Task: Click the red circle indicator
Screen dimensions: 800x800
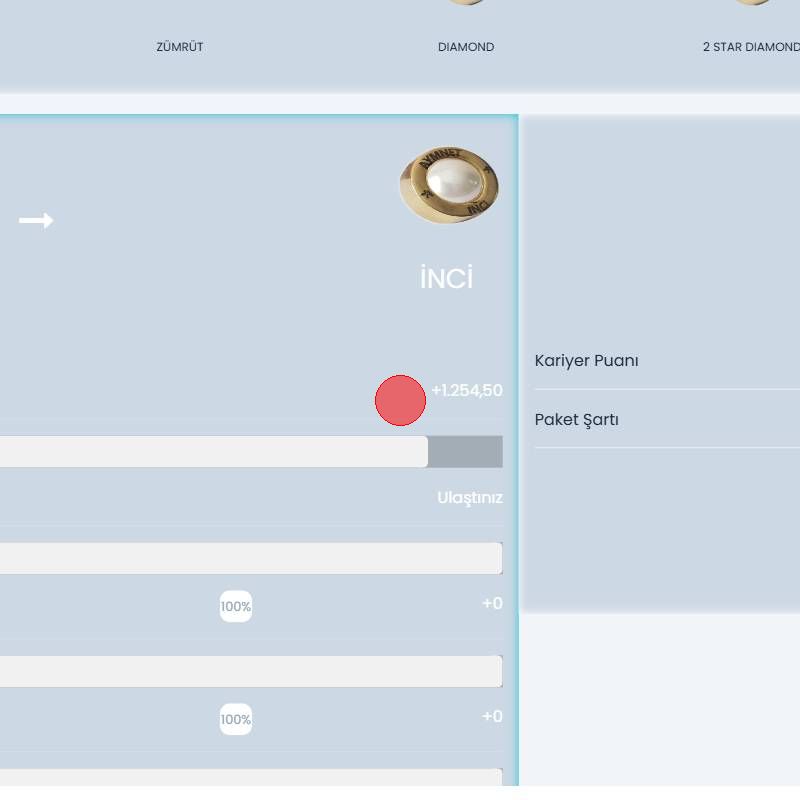Action: (x=400, y=401)
